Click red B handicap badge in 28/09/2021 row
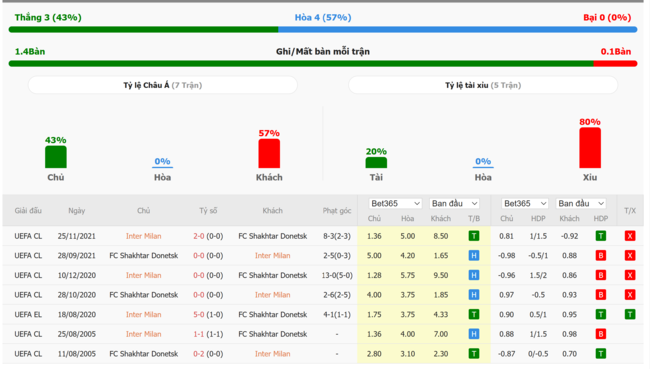 600,256
